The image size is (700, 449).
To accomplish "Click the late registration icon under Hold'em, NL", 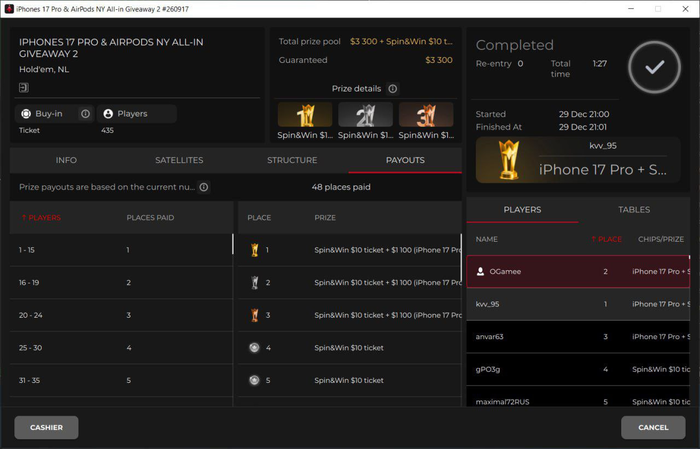I will (x=24, y=87).
